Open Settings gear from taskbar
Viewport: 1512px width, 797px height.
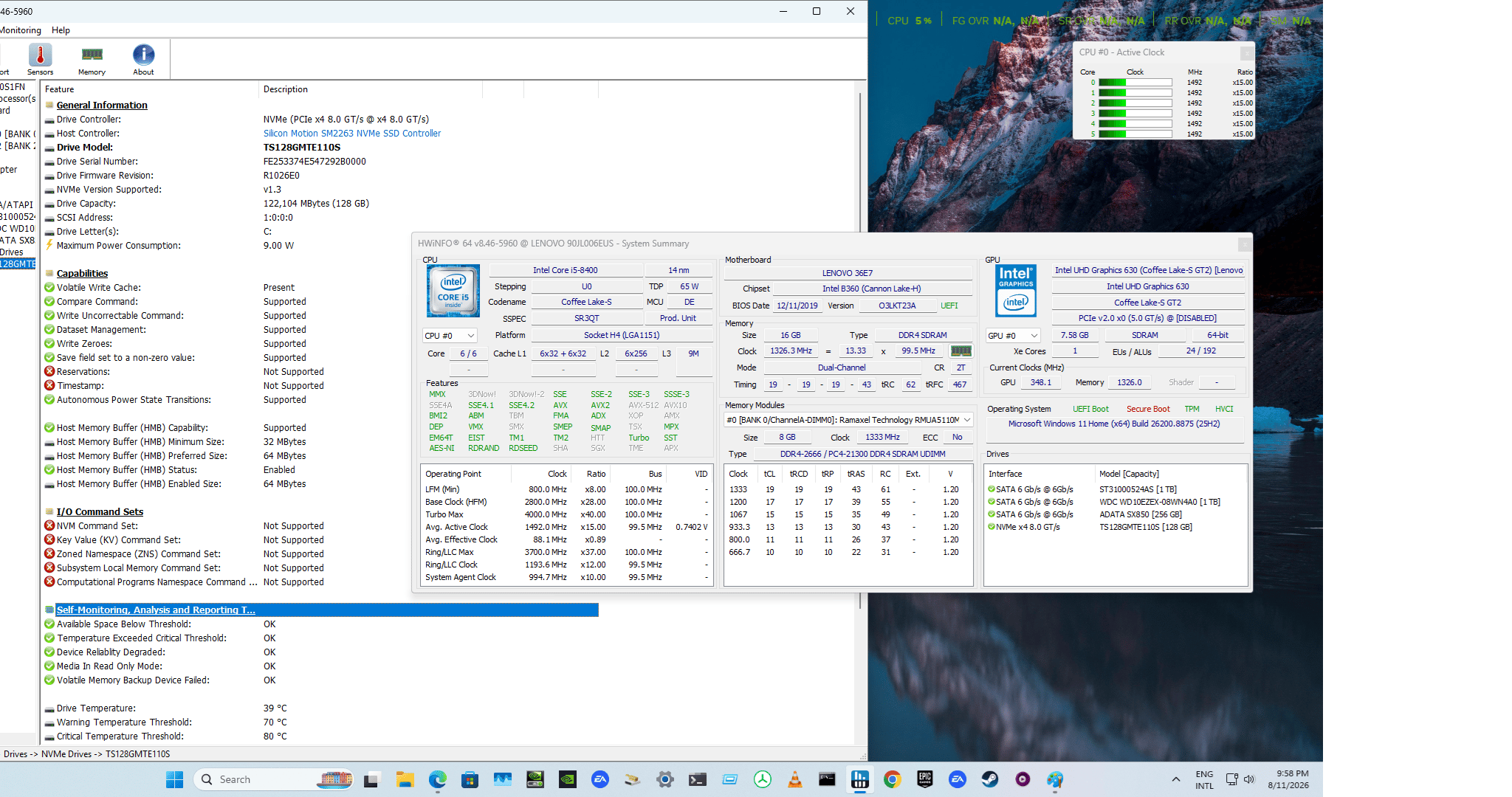[x=665, y=779]
